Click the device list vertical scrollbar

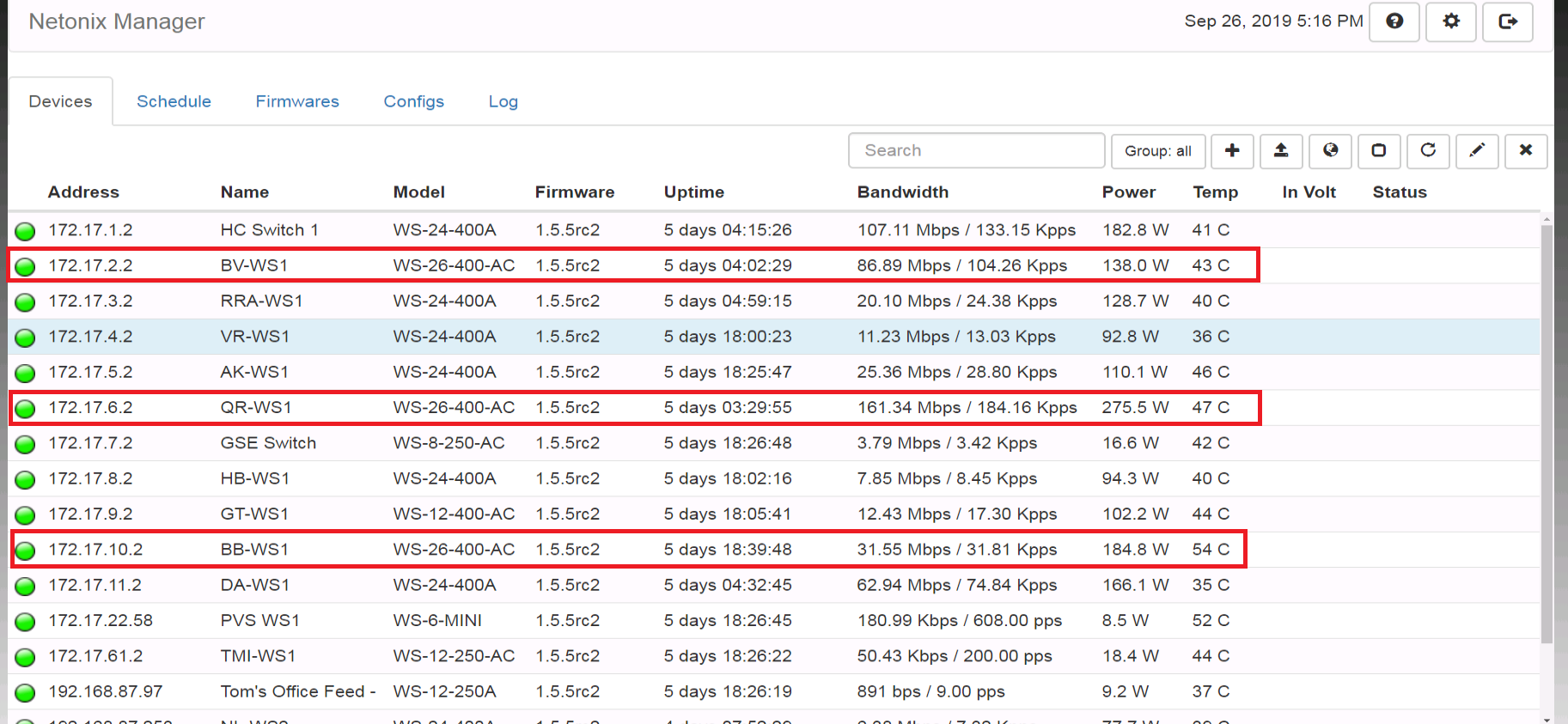point(1547,429)
